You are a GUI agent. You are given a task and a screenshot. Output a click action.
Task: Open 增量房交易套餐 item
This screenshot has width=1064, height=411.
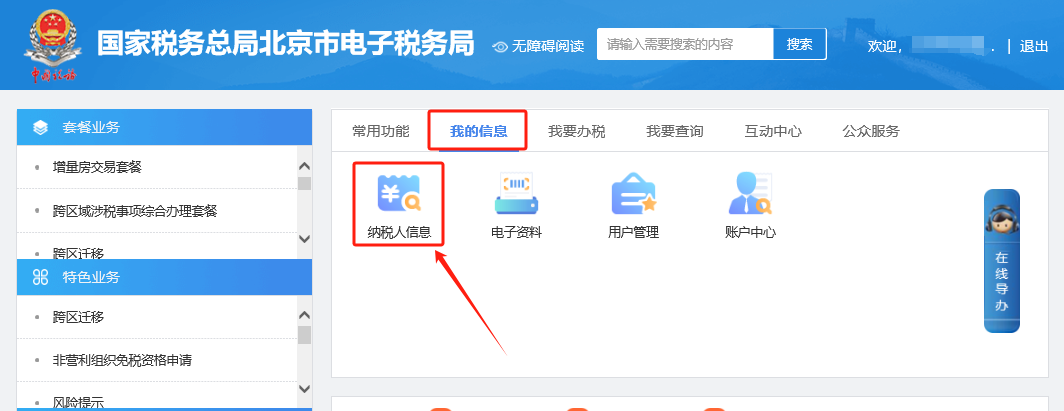(x=97, y=167)
